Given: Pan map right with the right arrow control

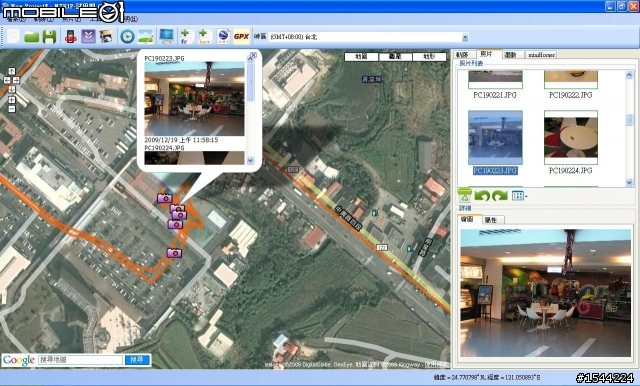Looking at the screenshot, I should tap(16, 80).
